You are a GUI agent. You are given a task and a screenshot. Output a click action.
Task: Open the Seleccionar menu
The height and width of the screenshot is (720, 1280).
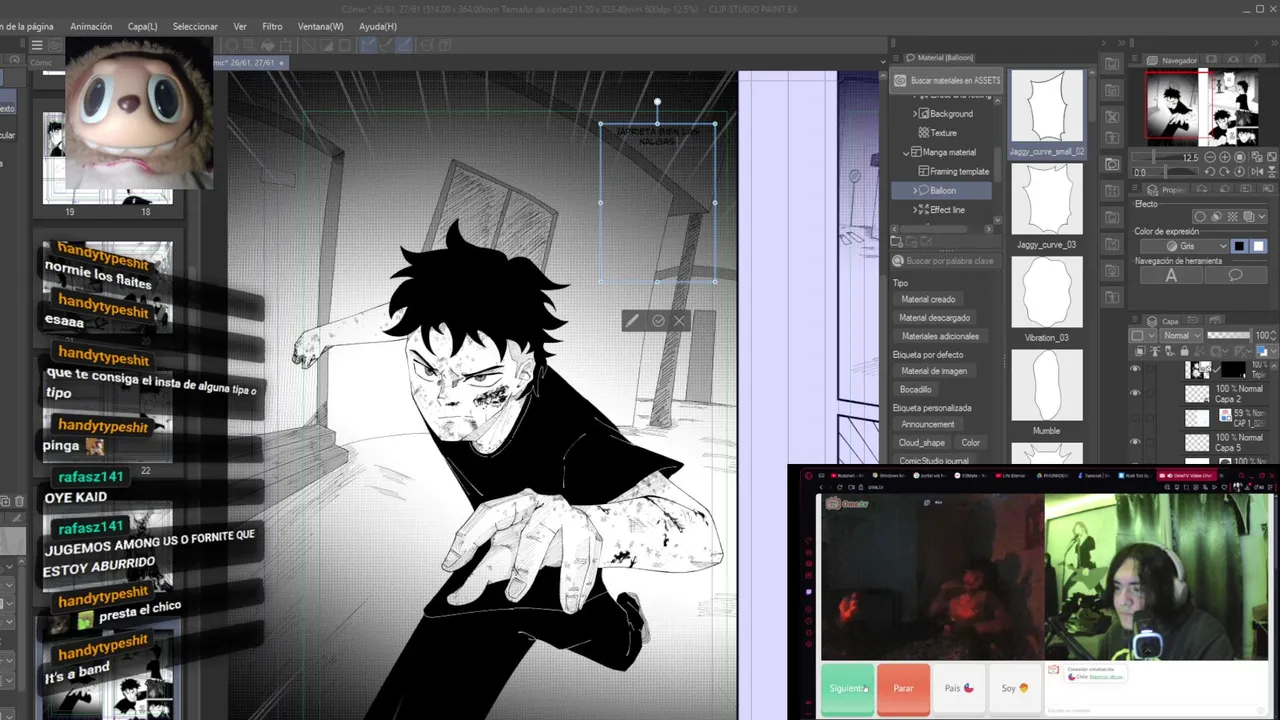pos(195,26)
